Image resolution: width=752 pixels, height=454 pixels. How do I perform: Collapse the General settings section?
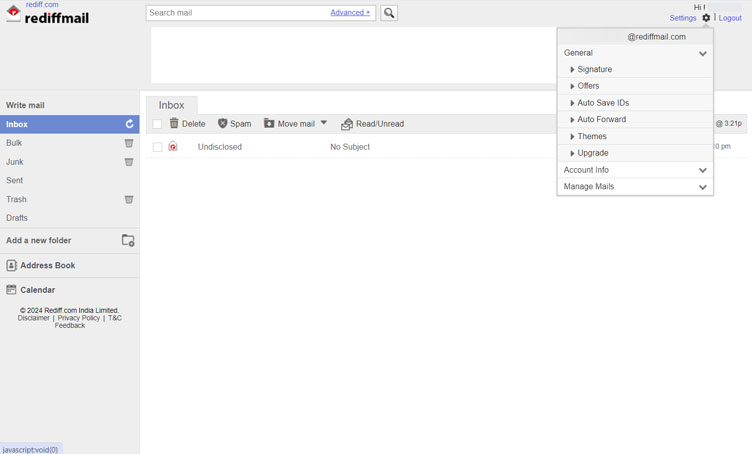point(702,53)
